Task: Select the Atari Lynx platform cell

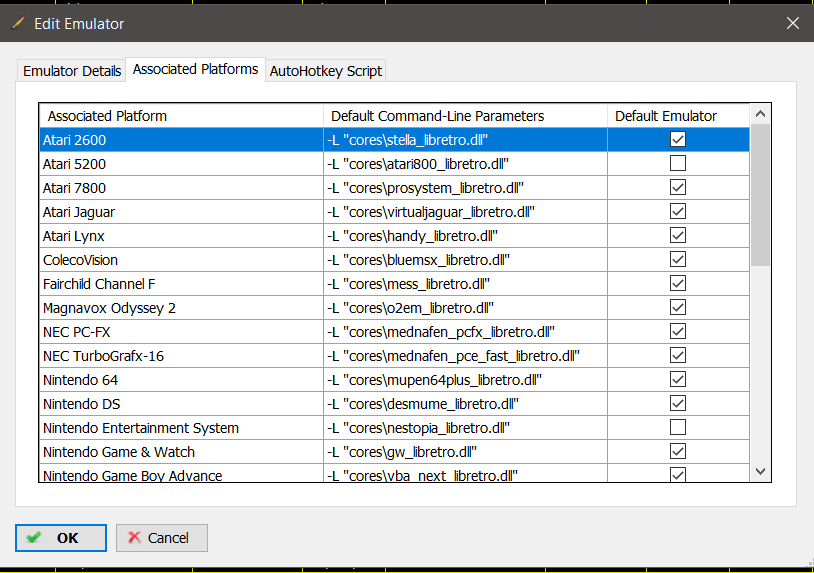Action: [181, 236]
